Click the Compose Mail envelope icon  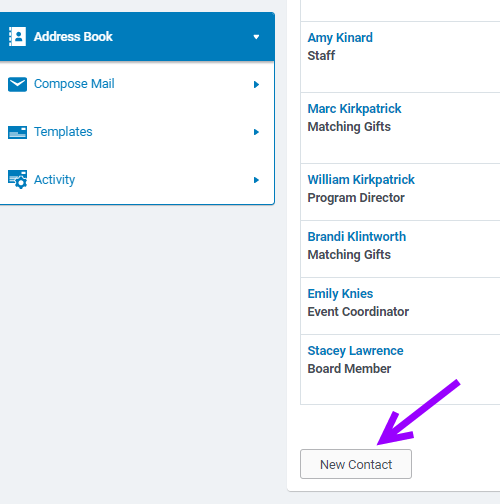tap(17, 84)
